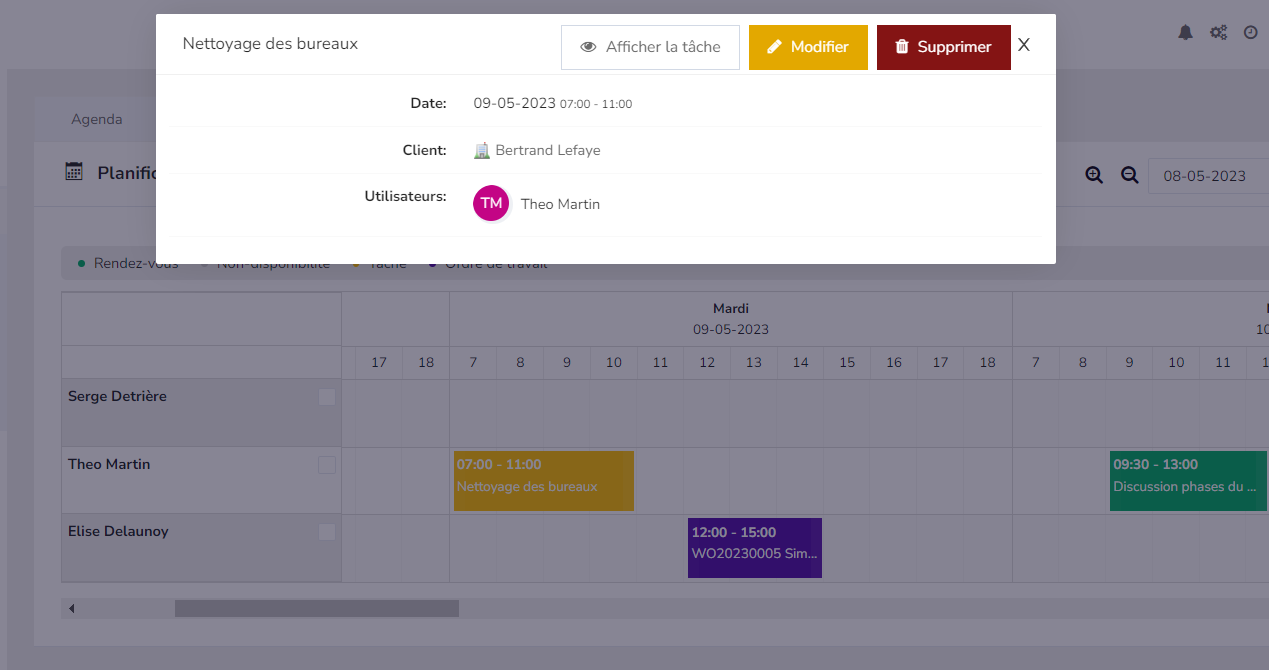This screenshot has height=670, width=1269.
Task: Click the building icon beside Bertrand Lefaye
Action: (482, 150)
